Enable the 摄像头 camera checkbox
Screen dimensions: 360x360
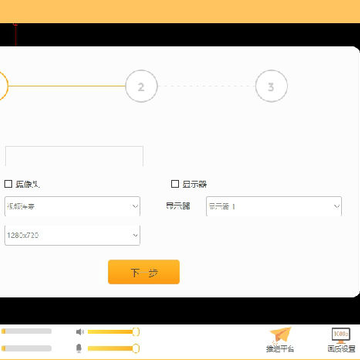pyautogui.click(x=8, y=184)
